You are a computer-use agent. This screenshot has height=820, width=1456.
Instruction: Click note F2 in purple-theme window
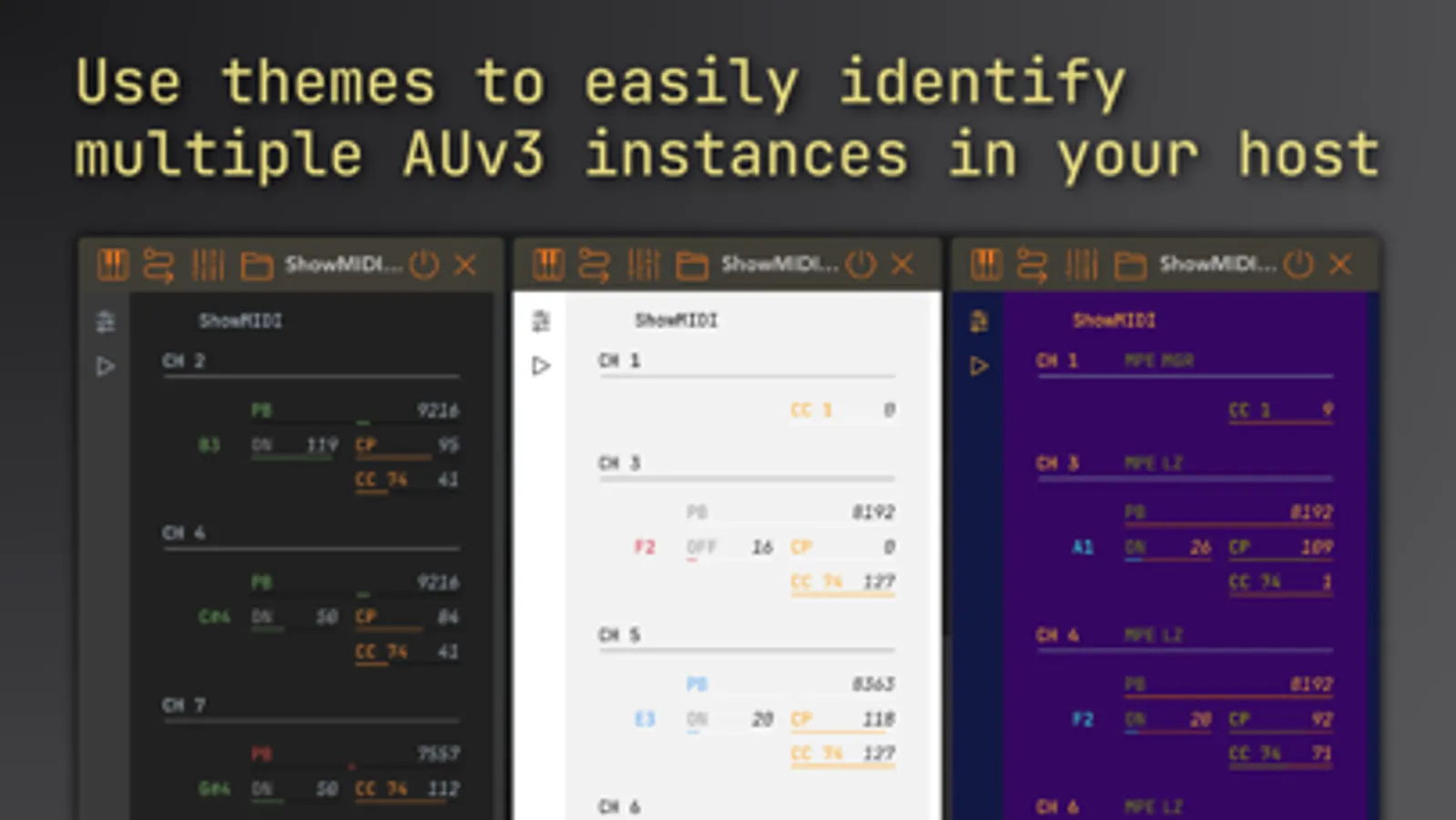[1083, 720]
